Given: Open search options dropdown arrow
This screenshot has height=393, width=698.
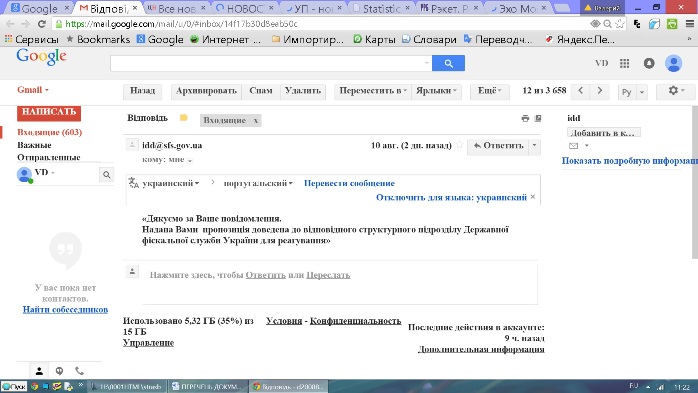Looking at the screenshot, I should coord(426,63).
